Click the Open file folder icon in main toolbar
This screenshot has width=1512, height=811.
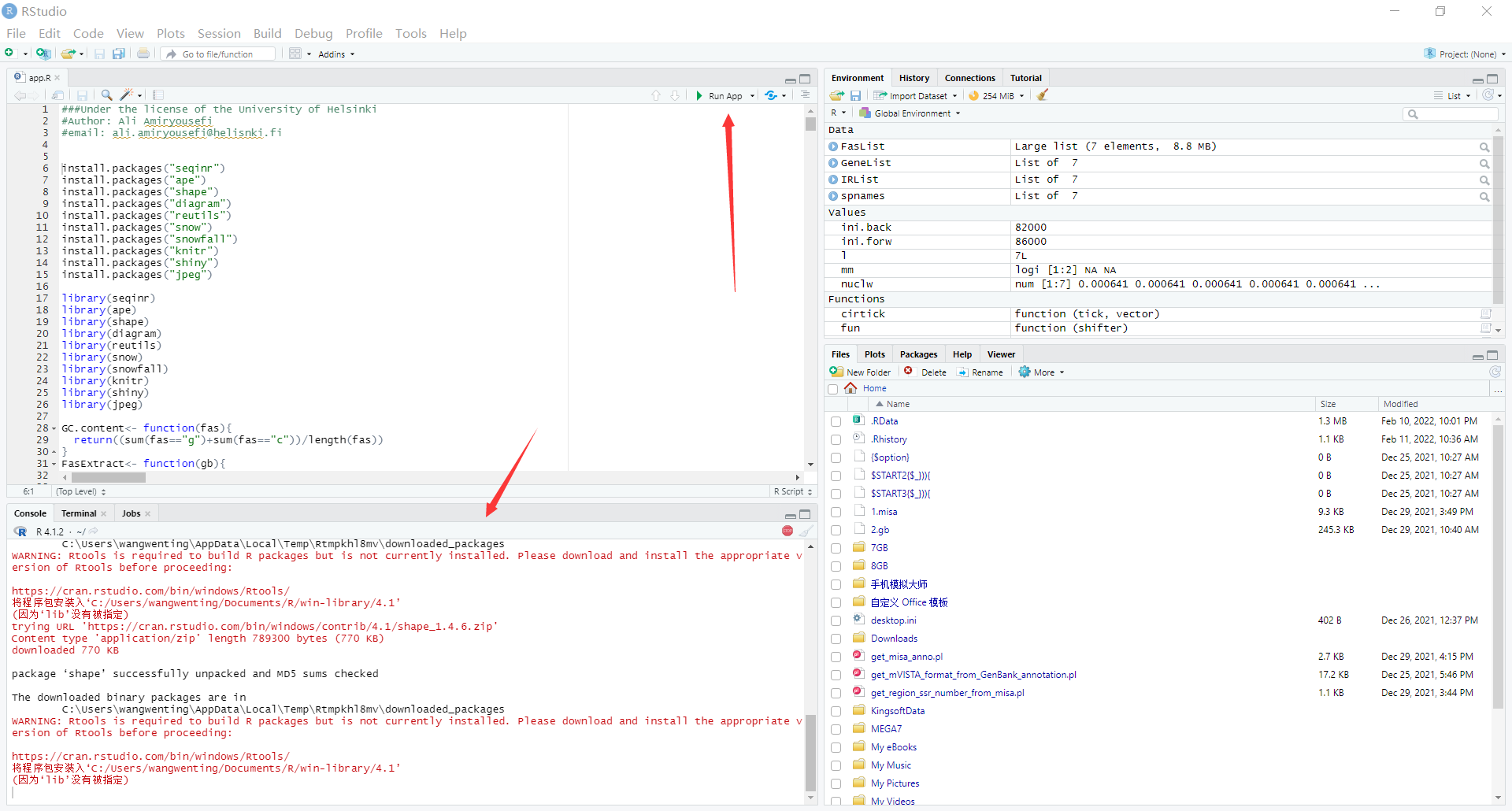(x=69, y=54)
